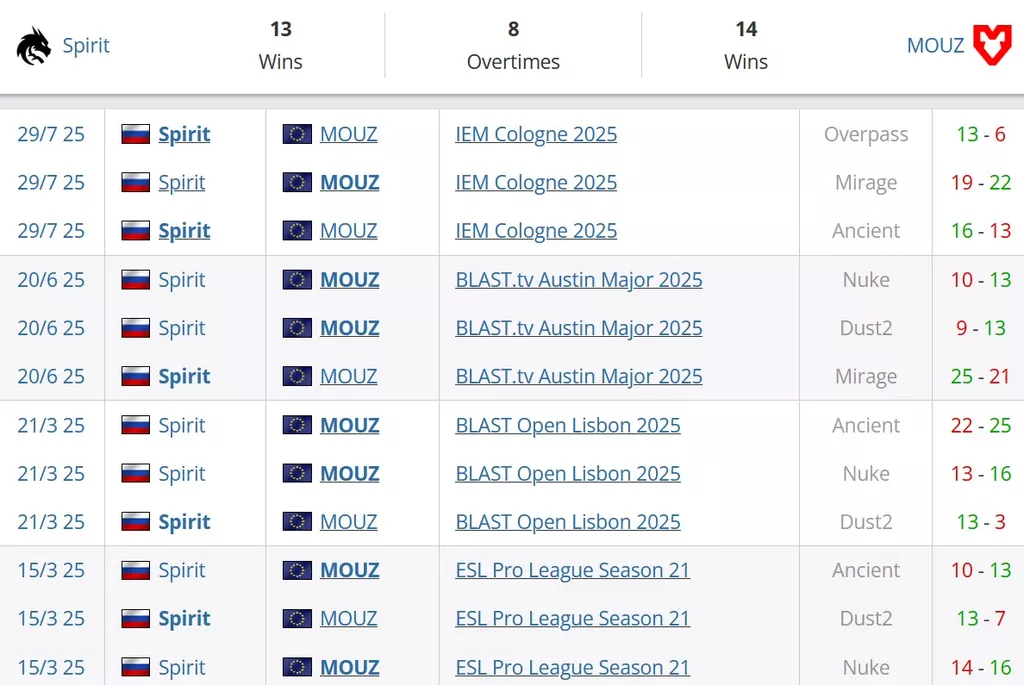Click the Russian flag in the 13 - 16 Nuke row

point(136,473)
